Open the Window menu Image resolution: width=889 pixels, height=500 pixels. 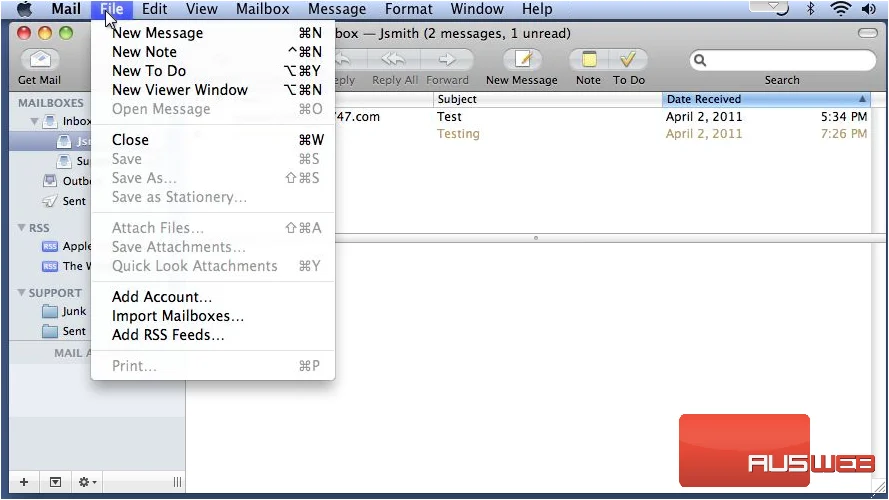[477, 9]
